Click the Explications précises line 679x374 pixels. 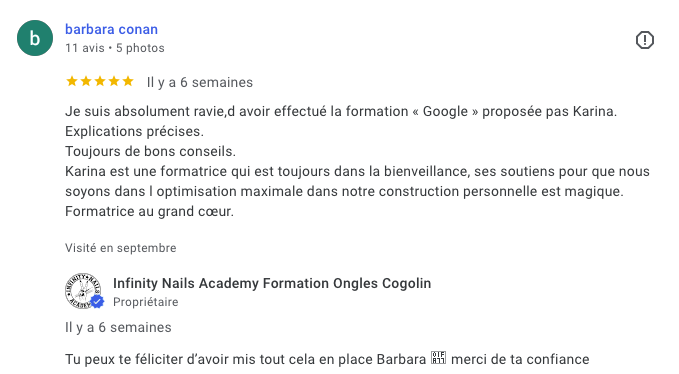pyautogui.click(x=134, y=131)
